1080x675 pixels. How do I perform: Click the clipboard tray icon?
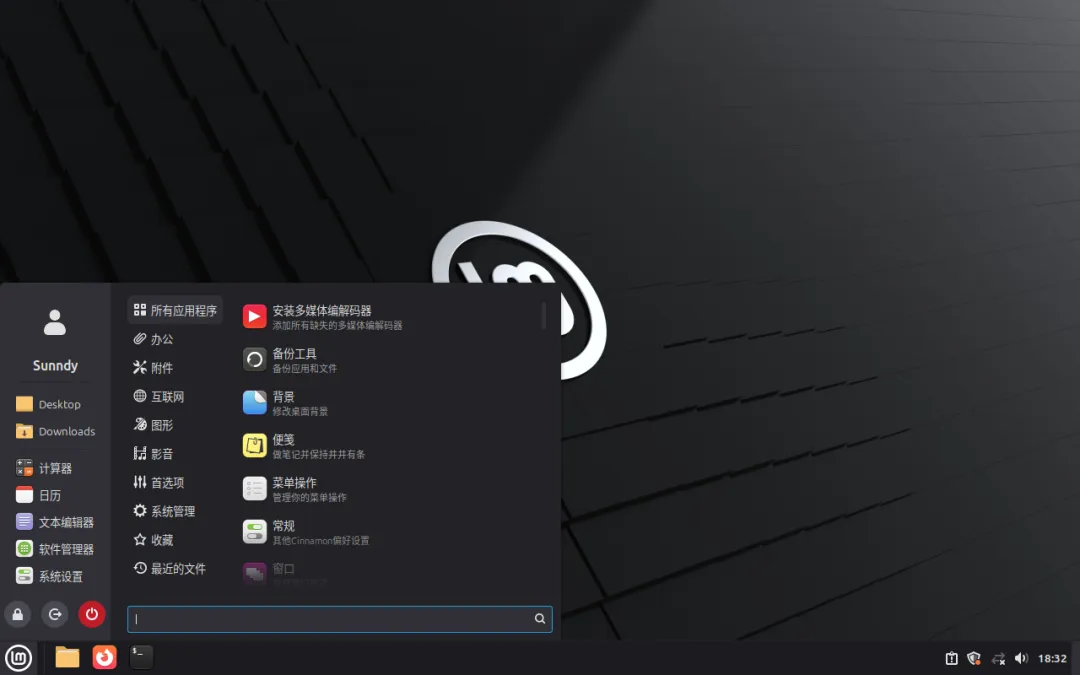pos(951,658)
